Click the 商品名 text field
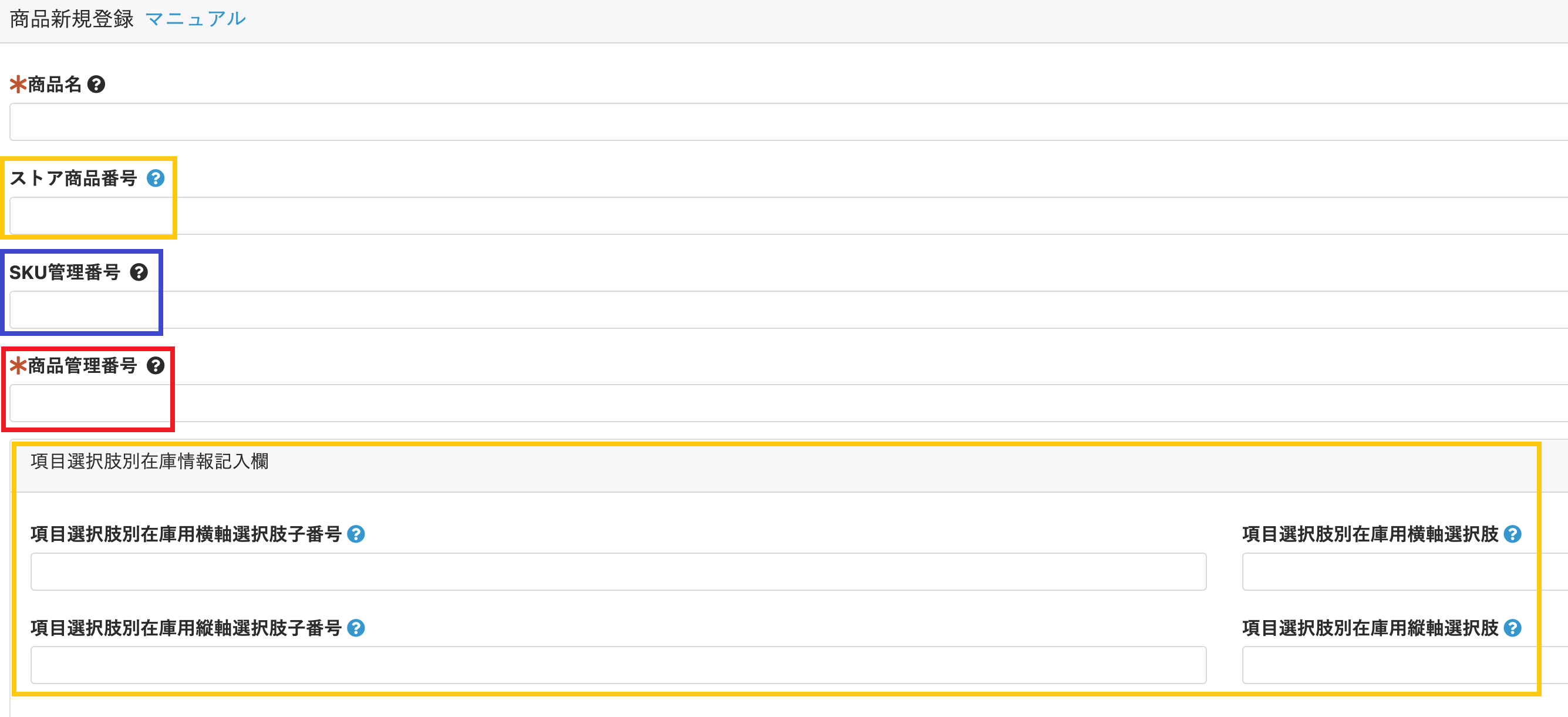The image size is (1568, 717). pyautogui.click(x=785, y=122)
